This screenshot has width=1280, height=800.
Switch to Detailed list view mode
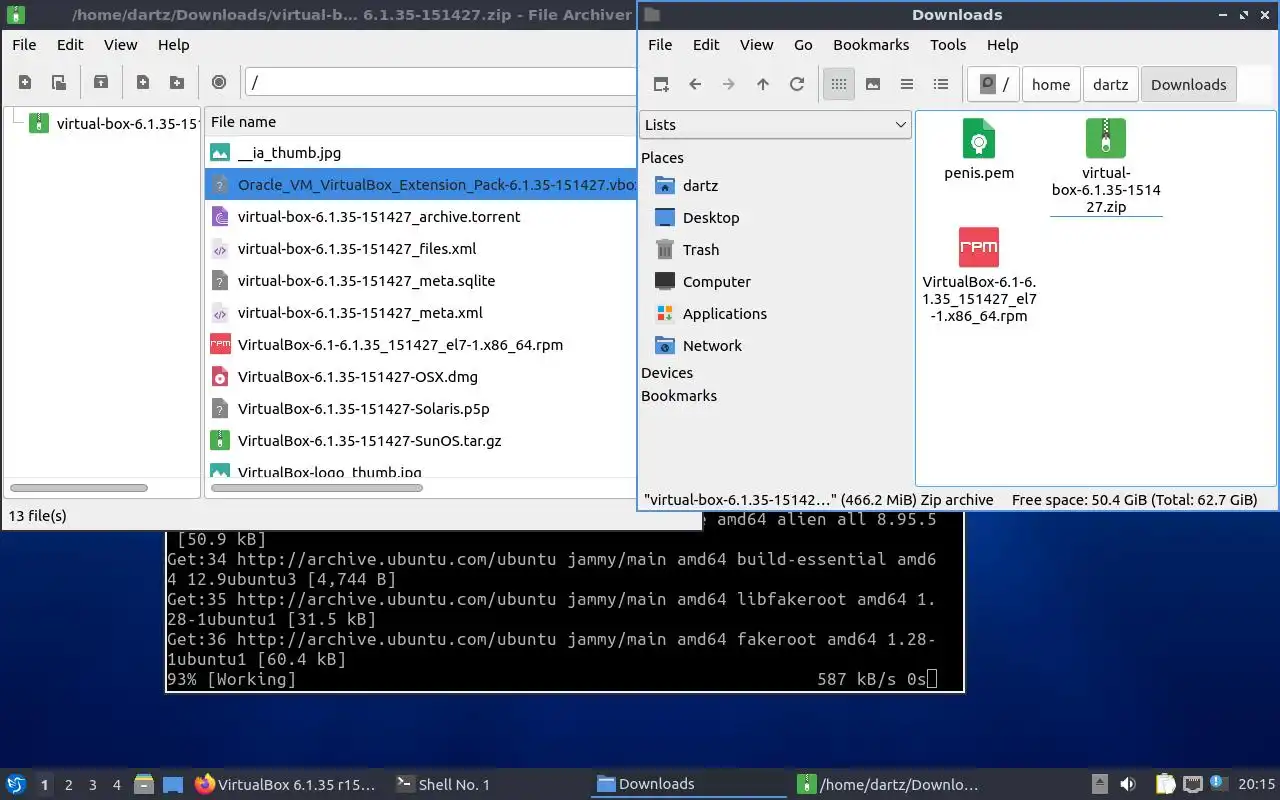click(941, 85)
